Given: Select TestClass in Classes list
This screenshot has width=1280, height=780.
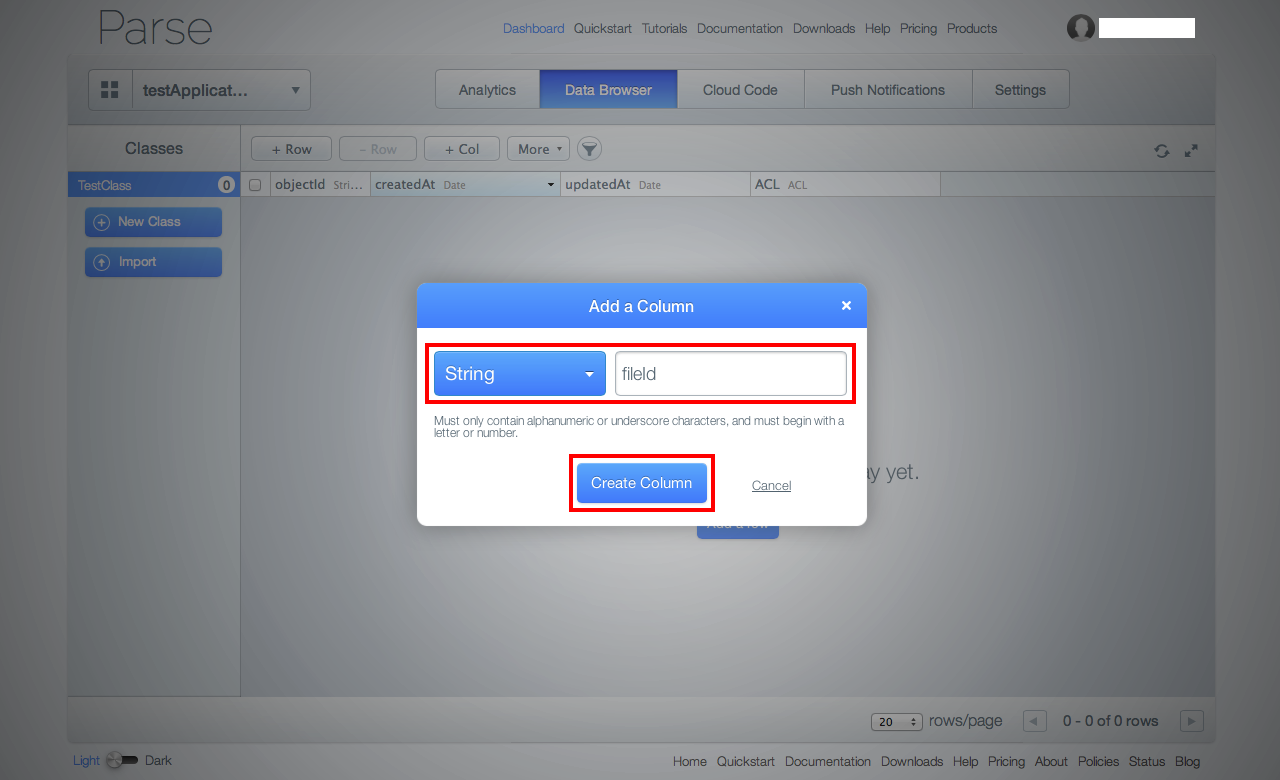Looking at the screenshot, I should pyautogui.click(x=154, y=185).
